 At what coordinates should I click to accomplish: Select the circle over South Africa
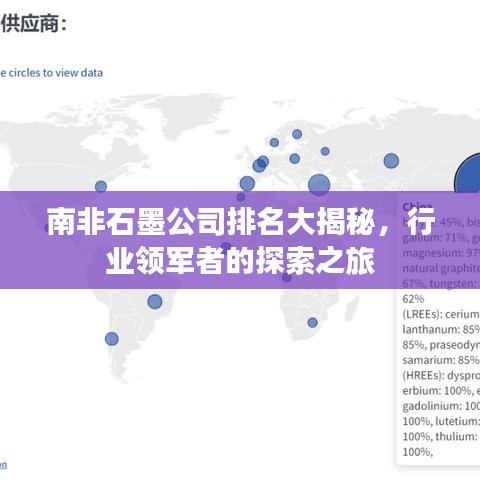(312, 322)
